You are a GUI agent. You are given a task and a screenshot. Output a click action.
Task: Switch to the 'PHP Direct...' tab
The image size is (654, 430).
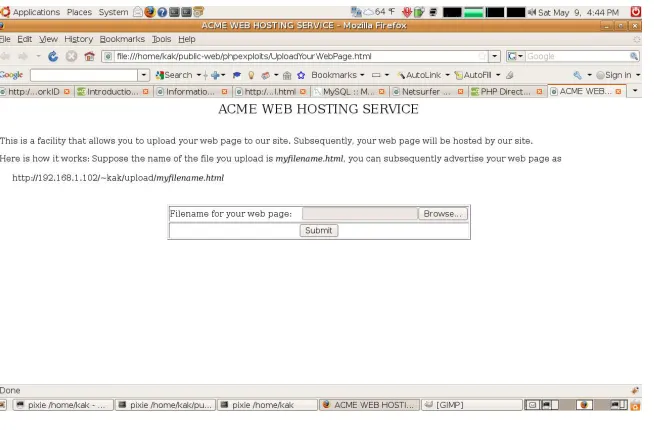506,91
